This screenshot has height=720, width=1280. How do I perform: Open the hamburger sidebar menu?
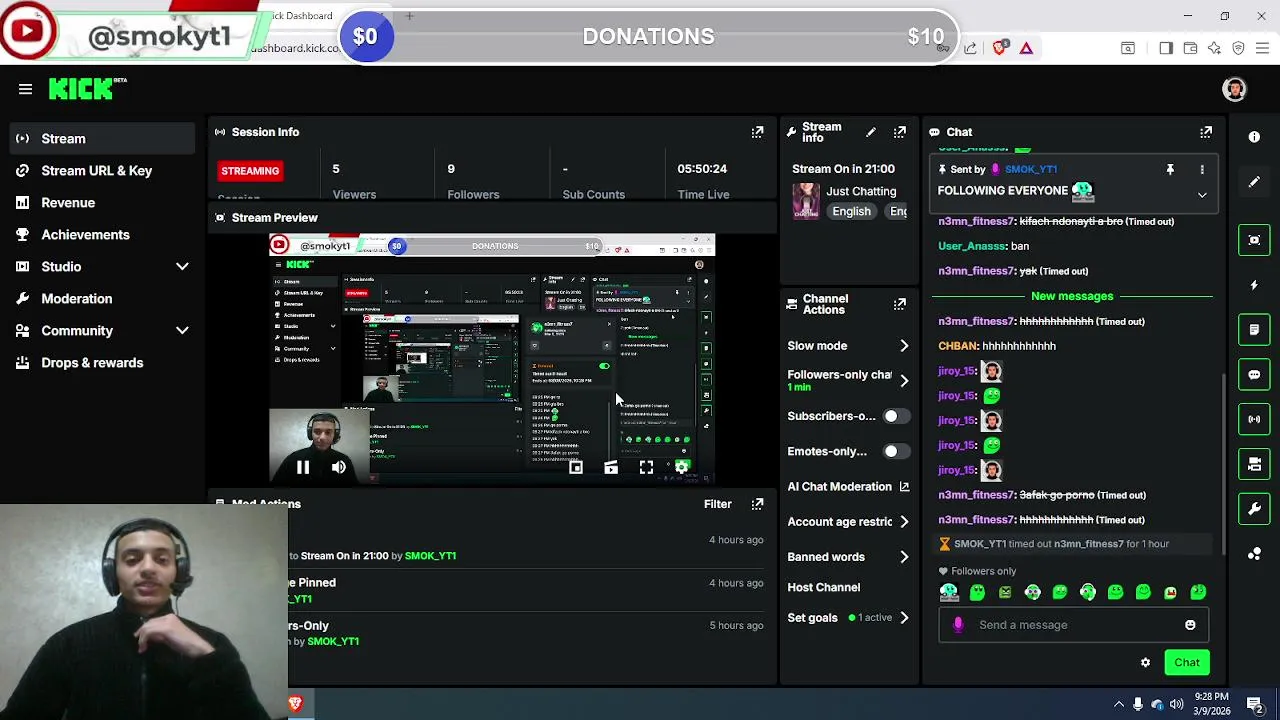(x=25, y=89)
